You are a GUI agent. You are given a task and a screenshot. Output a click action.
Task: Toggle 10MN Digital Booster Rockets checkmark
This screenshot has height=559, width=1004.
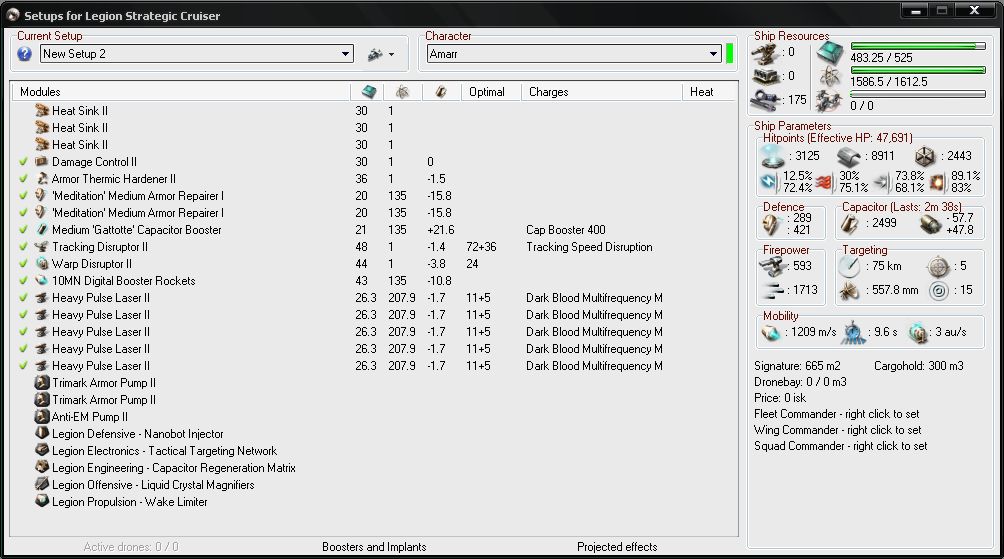click(24, 280)
